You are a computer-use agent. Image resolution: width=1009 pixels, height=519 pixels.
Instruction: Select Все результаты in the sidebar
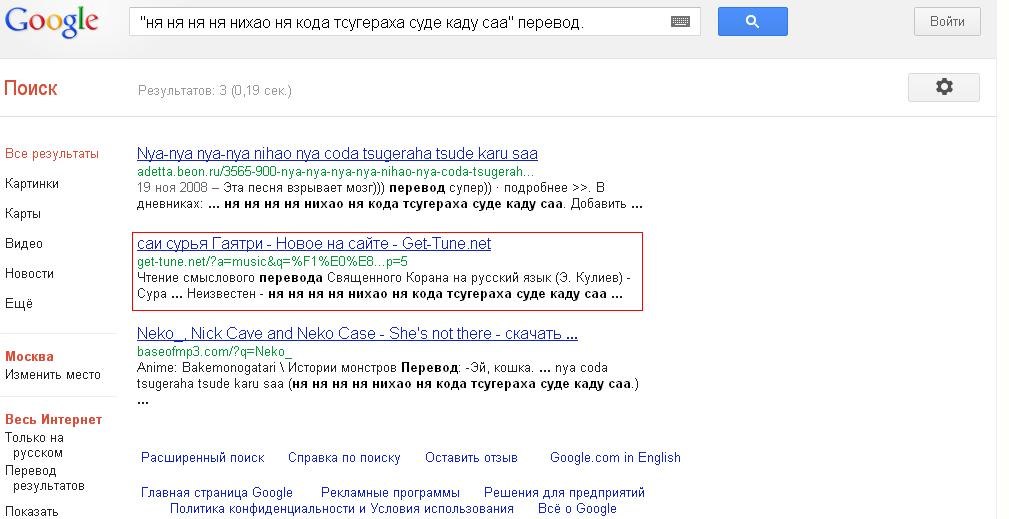click(52, 154)
